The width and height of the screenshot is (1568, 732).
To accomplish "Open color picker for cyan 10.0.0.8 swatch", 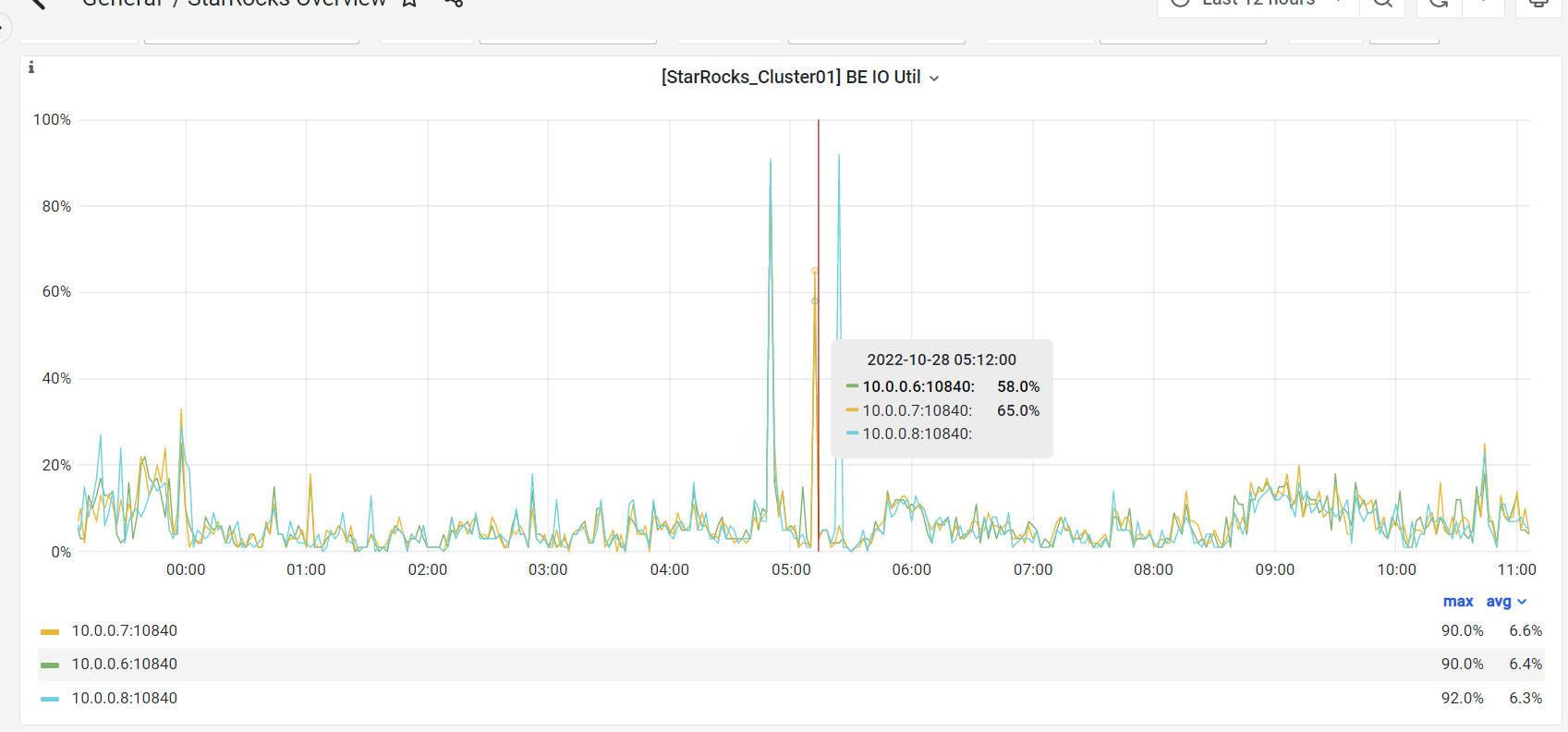I will coord(50,700).
